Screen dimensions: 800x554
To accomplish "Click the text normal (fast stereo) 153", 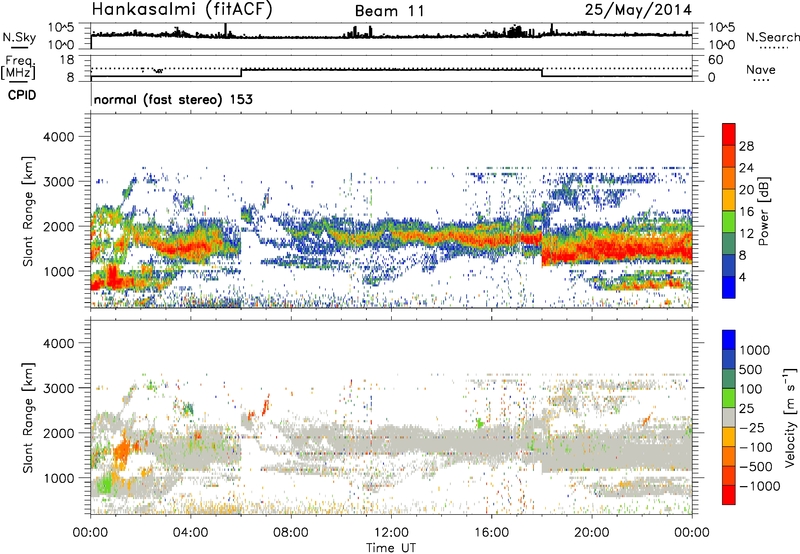I will click(x=173, y=99).
